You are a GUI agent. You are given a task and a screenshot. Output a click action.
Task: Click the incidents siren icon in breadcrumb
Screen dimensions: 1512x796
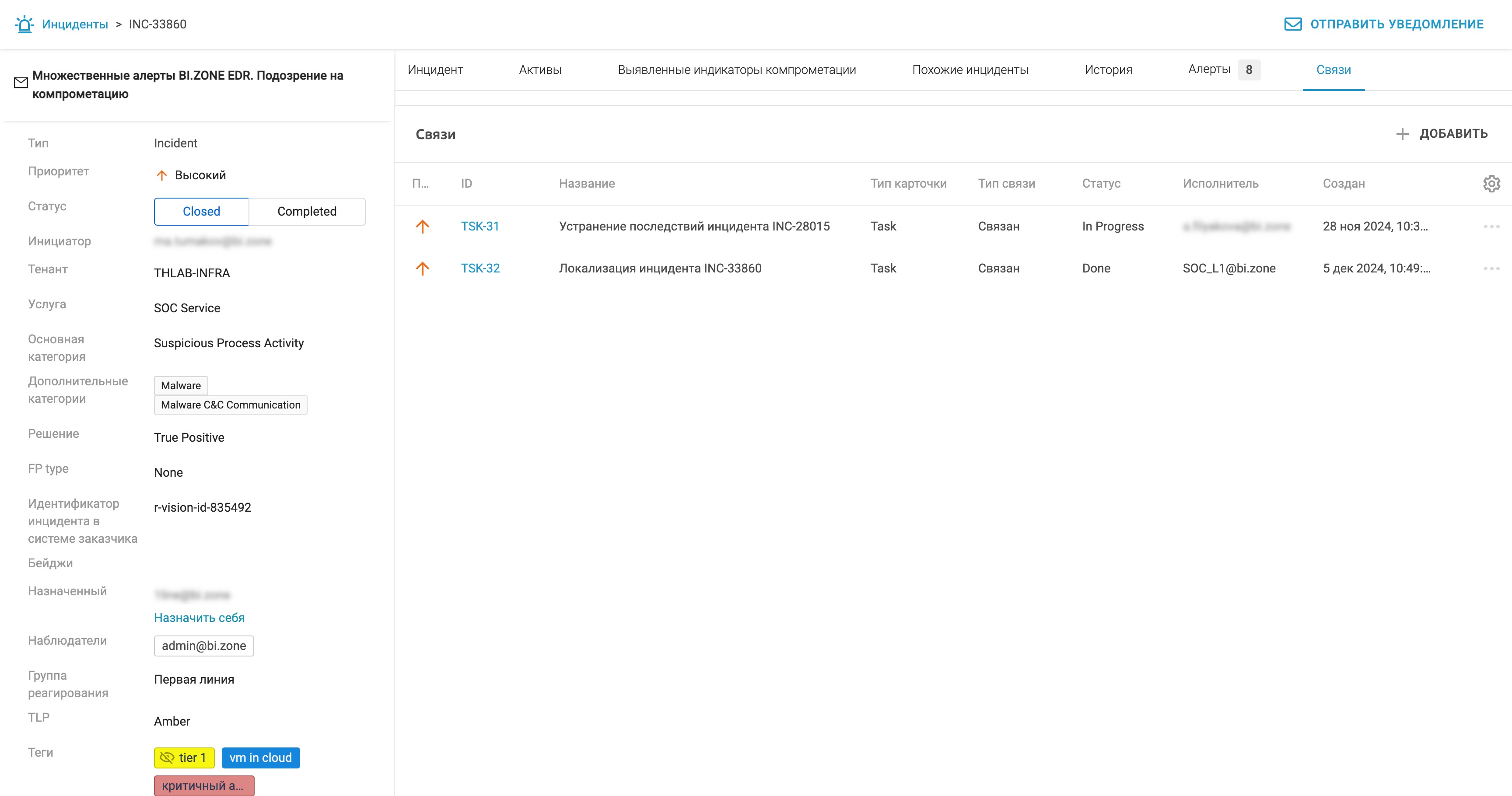[24, 24]
